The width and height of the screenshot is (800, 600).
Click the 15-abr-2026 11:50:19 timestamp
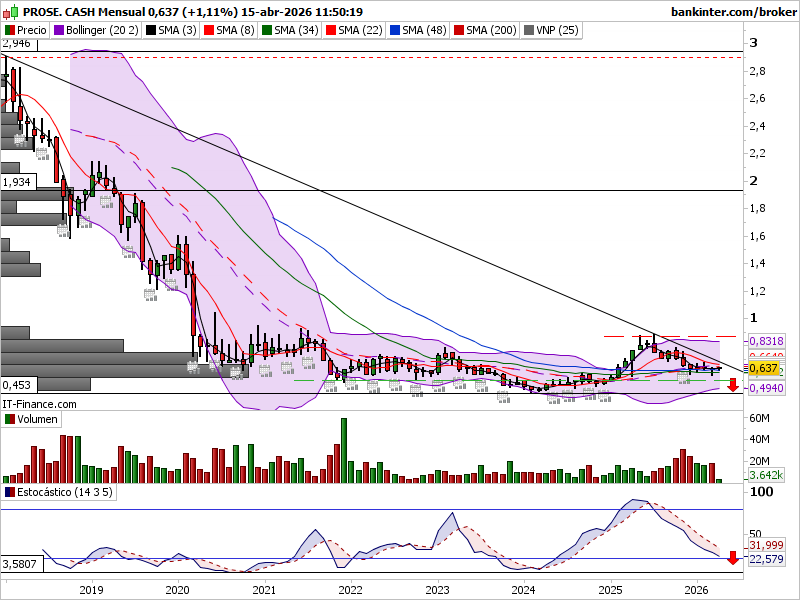tap(302, 11)
